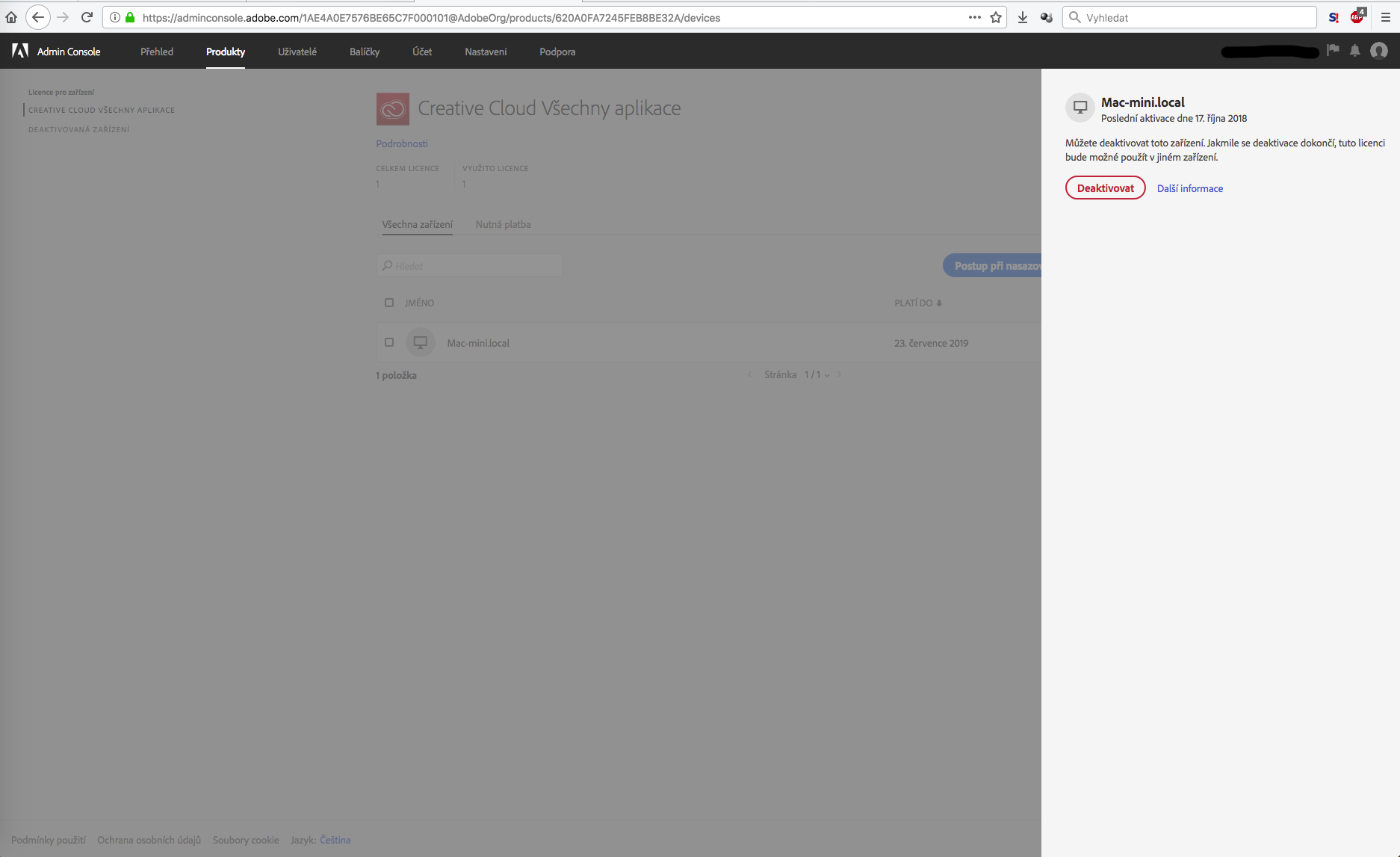Switch to the Nutná platba tab

click(x=504, y=224)
